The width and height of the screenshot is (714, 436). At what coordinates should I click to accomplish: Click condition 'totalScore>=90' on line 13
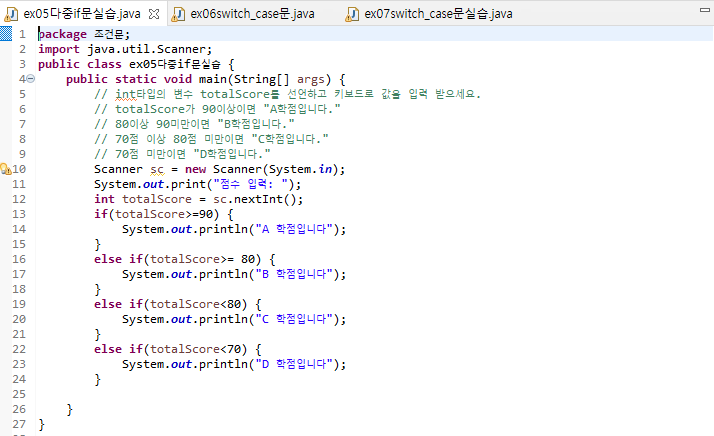[x=164, y=214]
